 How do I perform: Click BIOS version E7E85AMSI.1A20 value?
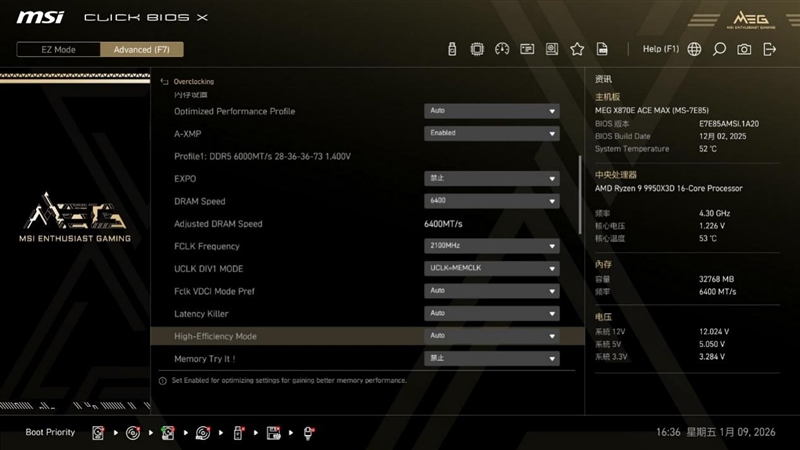coord(729,123)
